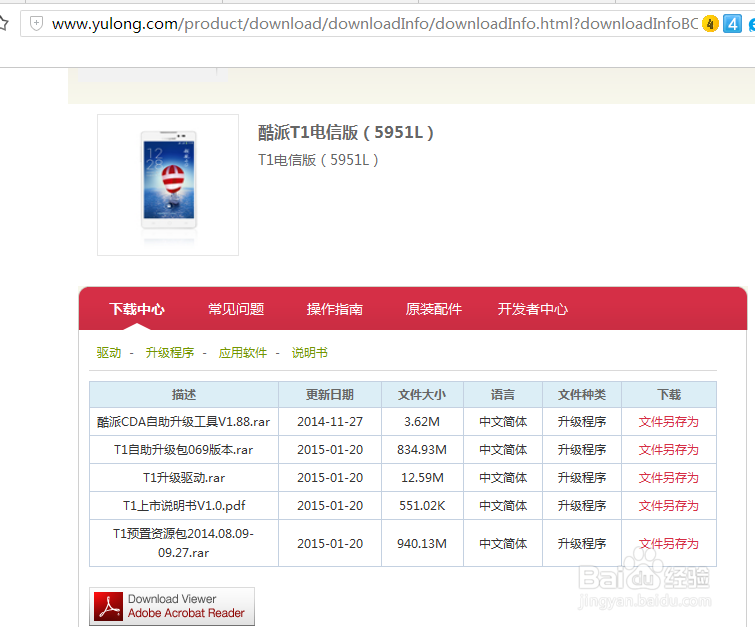Click the 更新日期 column header
The height and width of the screenshot is (627, 755).
coord(330,395)
